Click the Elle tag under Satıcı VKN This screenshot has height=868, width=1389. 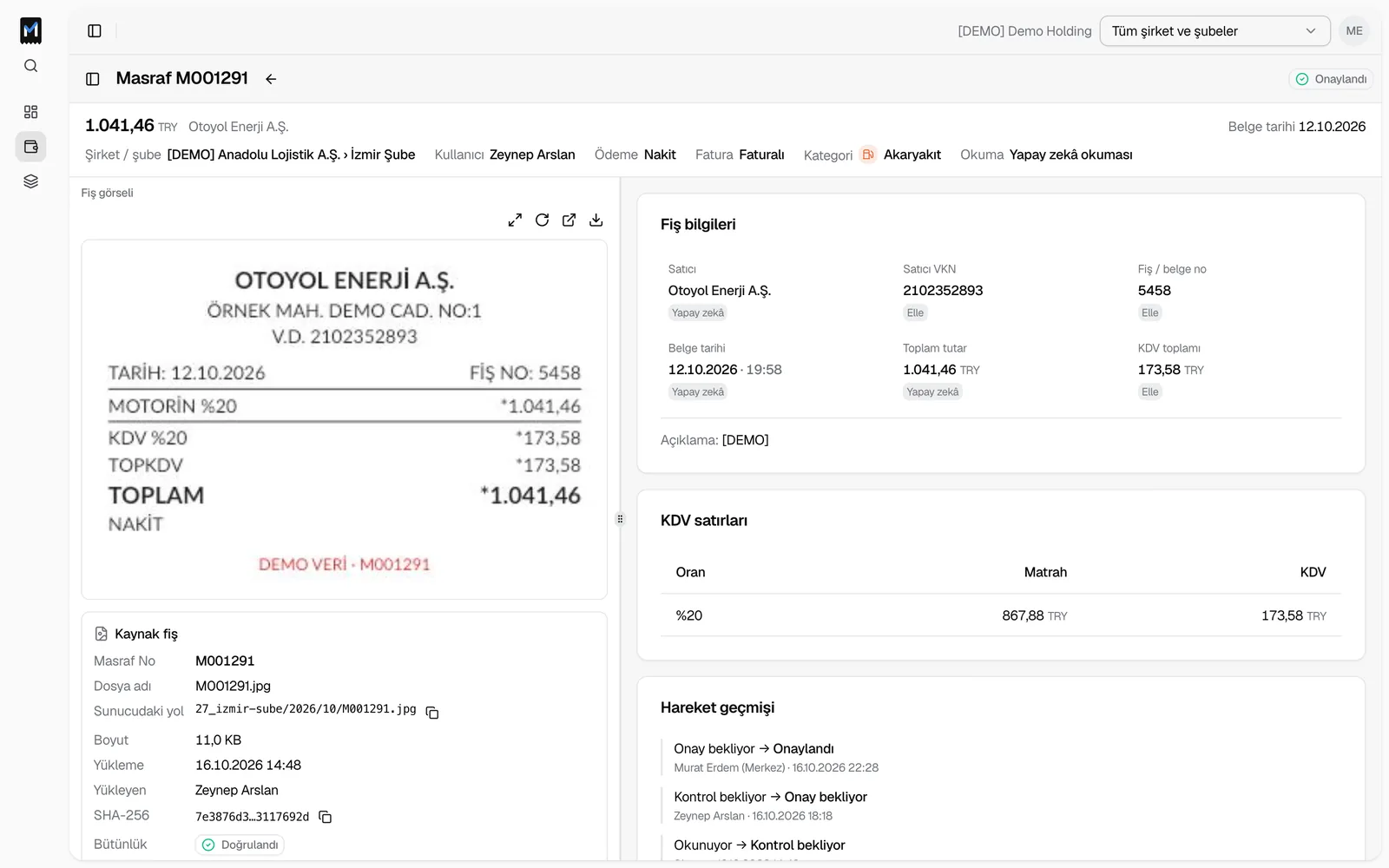click(x=915, y=313)
